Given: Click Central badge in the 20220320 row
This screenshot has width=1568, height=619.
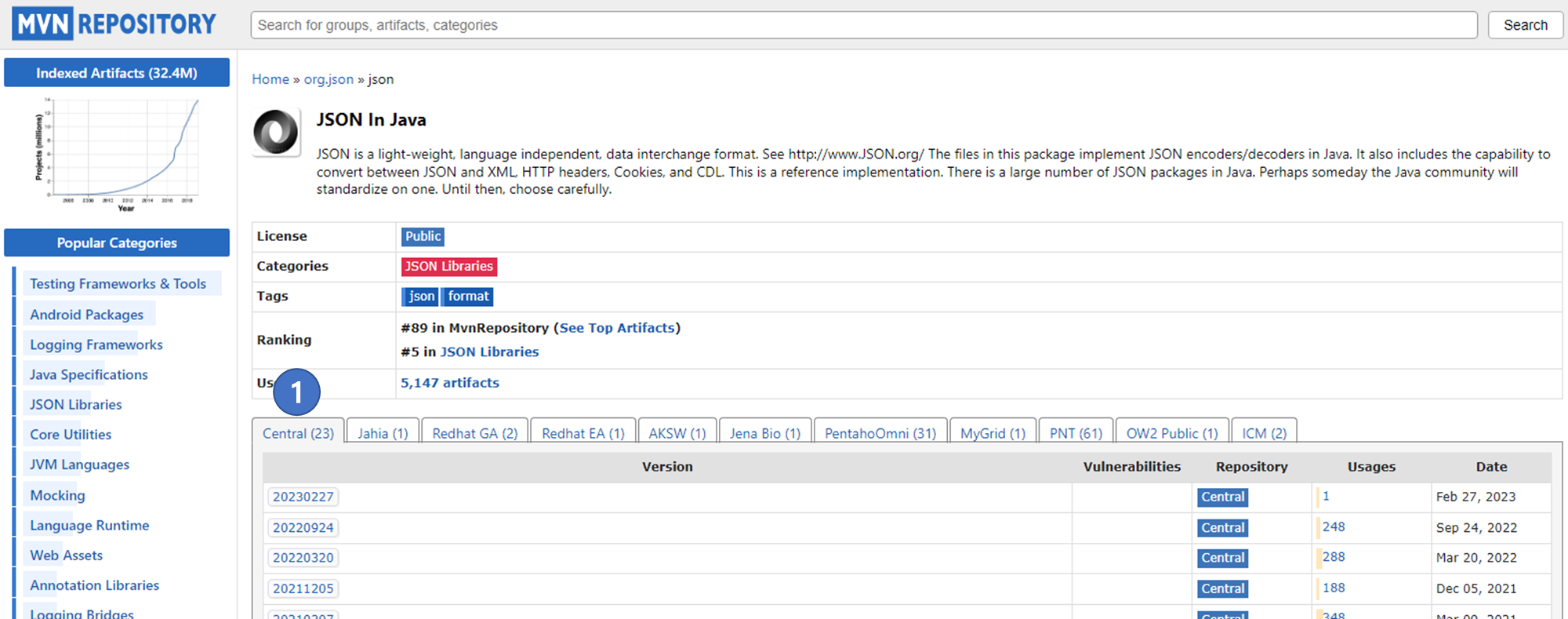Looking at the screenshot, I should pos(1223,558).
